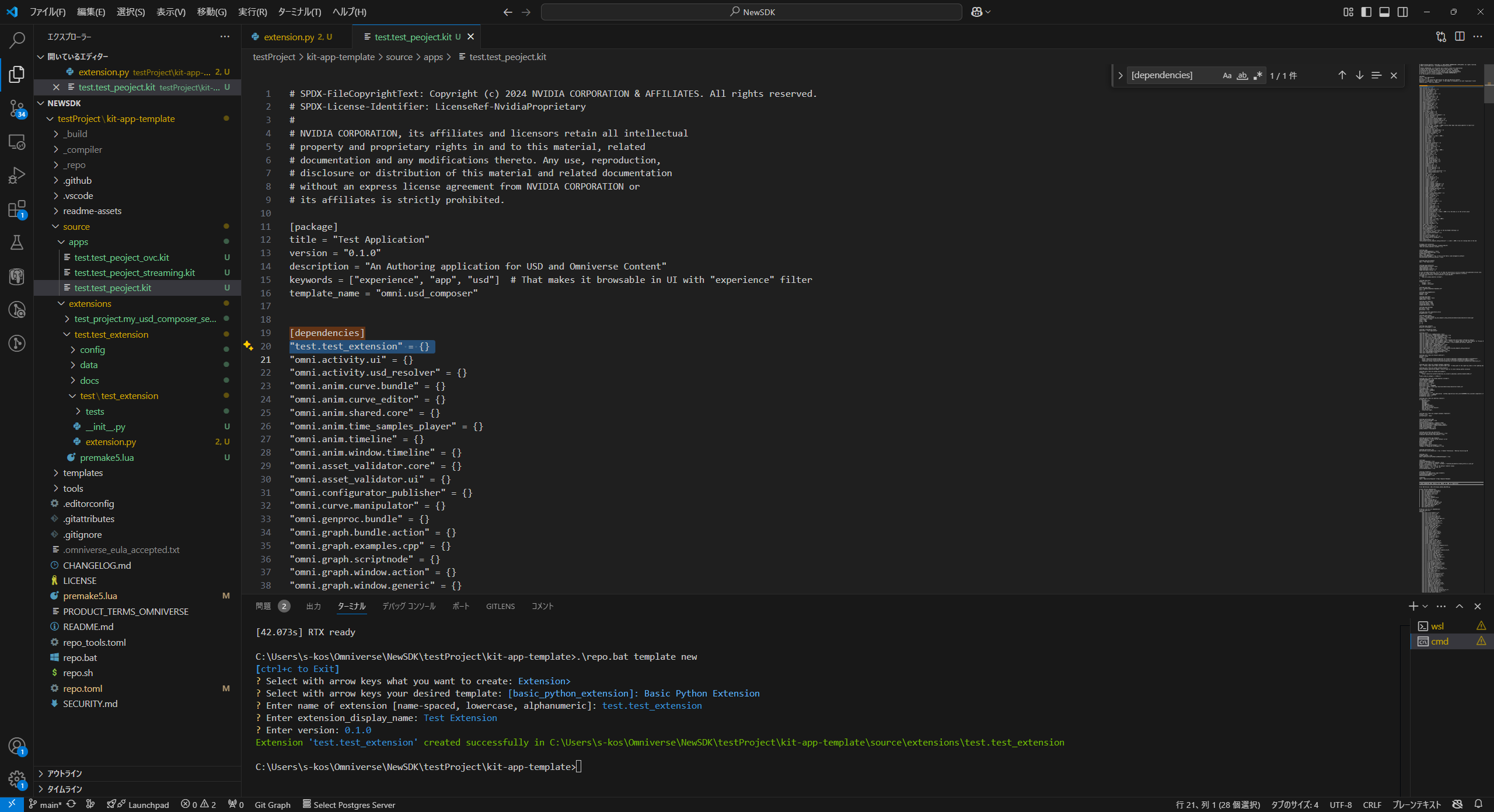The width and height of the screenshot is (1494, 812).
Task: Open the Remote Explorer view
Action: pos(17,142)
